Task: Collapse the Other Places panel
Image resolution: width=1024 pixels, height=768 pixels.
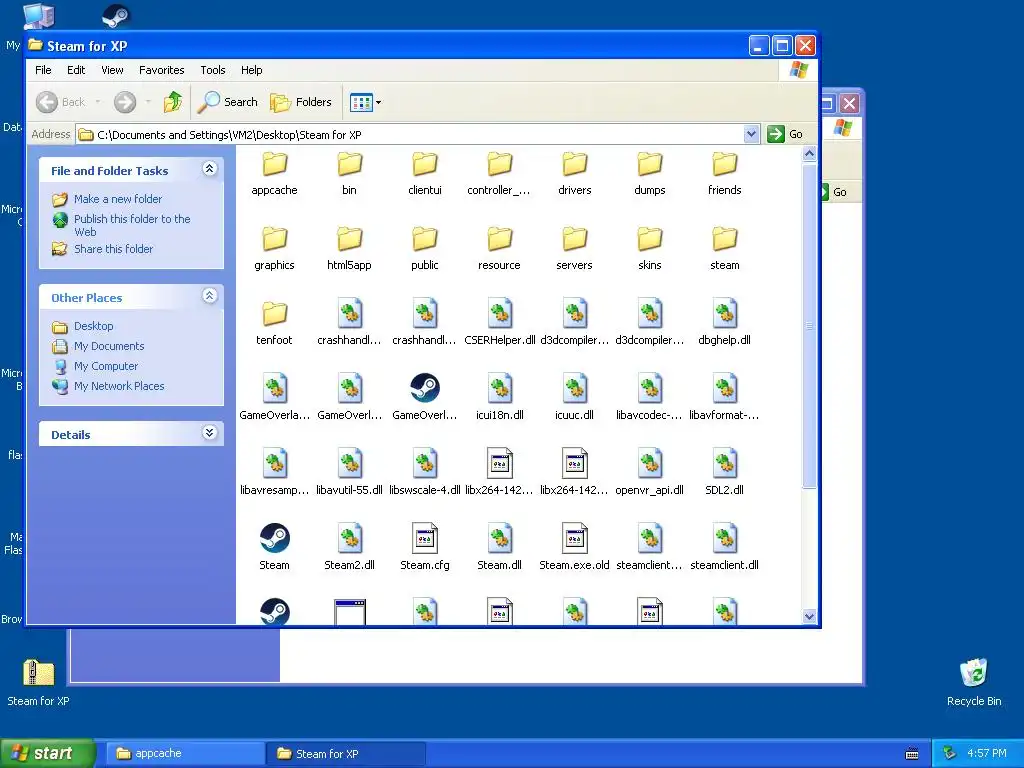Action: tap(209, 296)
